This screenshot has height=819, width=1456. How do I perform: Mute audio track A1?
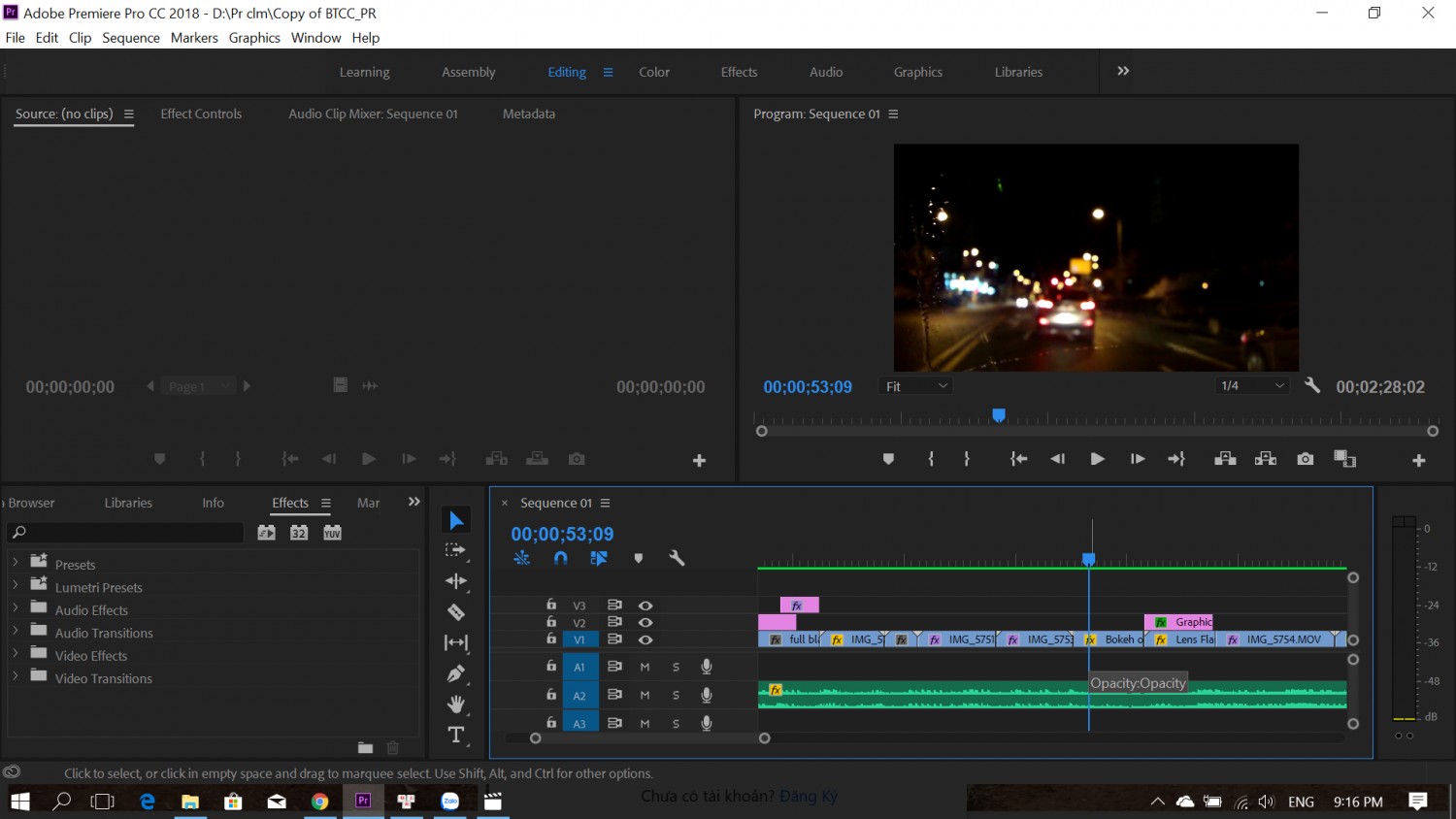point(645,667)
